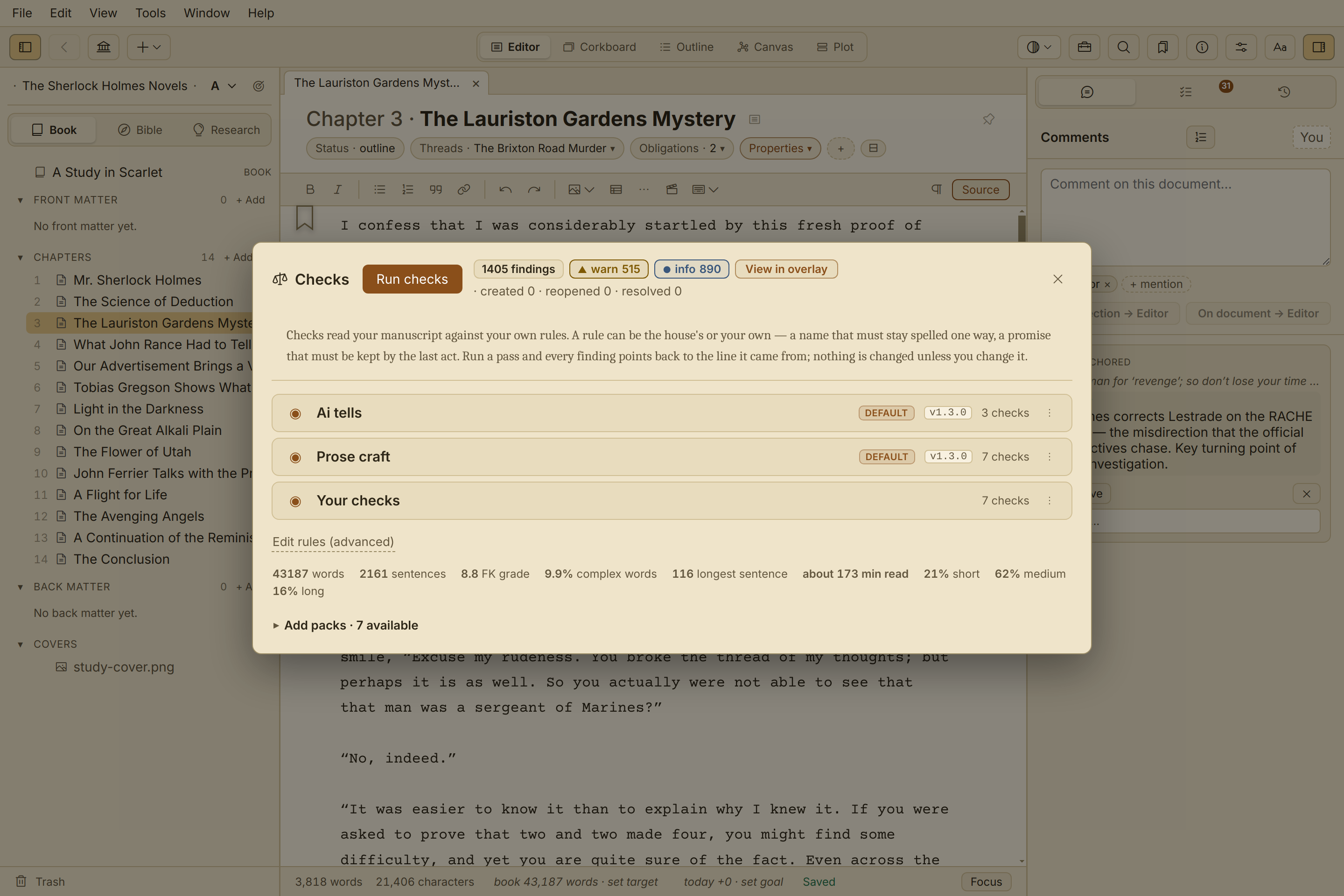Image resolution: width=1344 pixels, height=896 pixels.
Task: Filter findings by warn 515
Action: point(609,269)
